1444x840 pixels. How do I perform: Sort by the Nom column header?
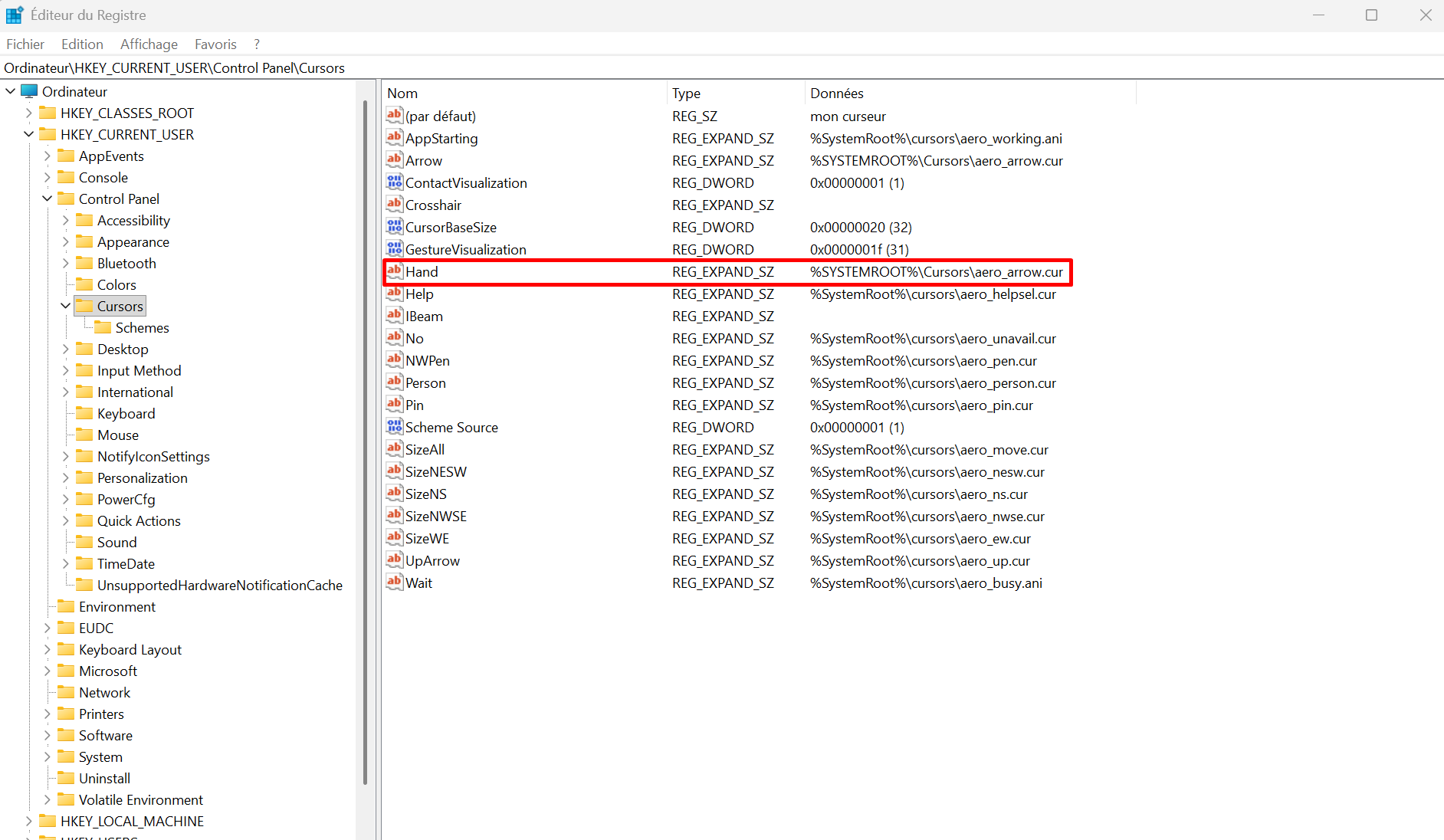coord(524,93)
